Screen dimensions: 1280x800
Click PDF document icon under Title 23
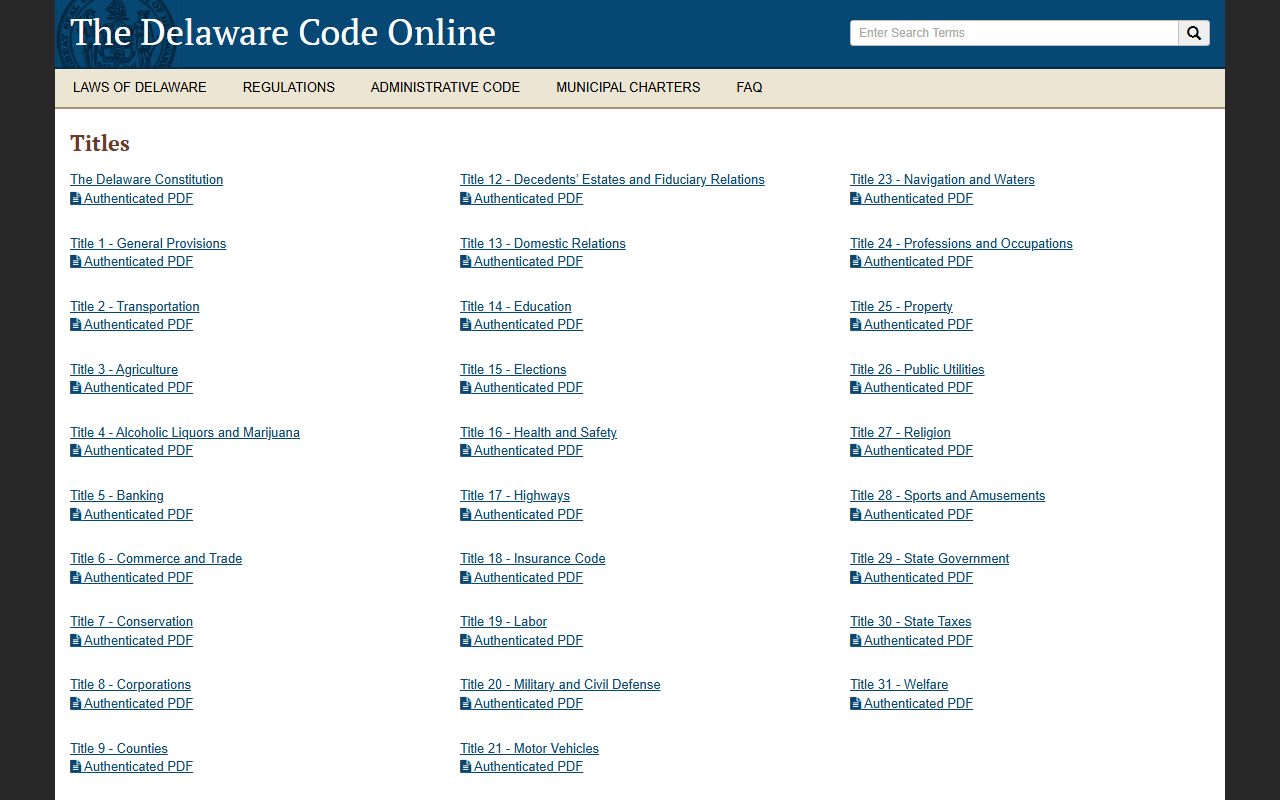pyautogui.click(x=856, y=198)
